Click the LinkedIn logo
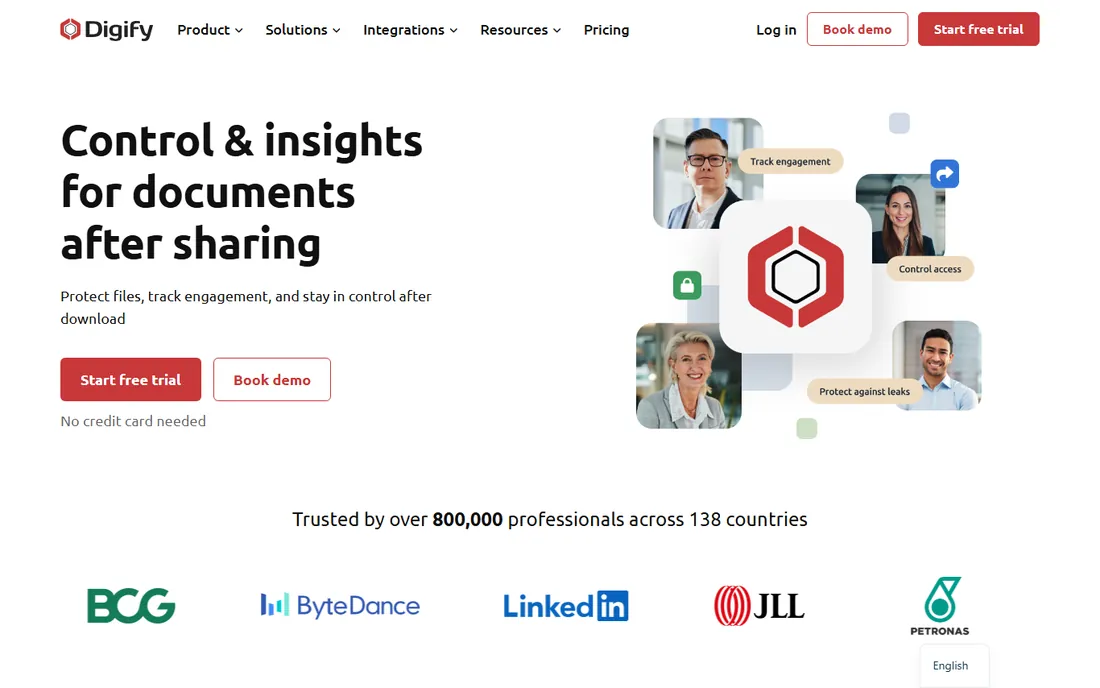This screenshot has height=688, width=1100. click(x=565, y=606)
